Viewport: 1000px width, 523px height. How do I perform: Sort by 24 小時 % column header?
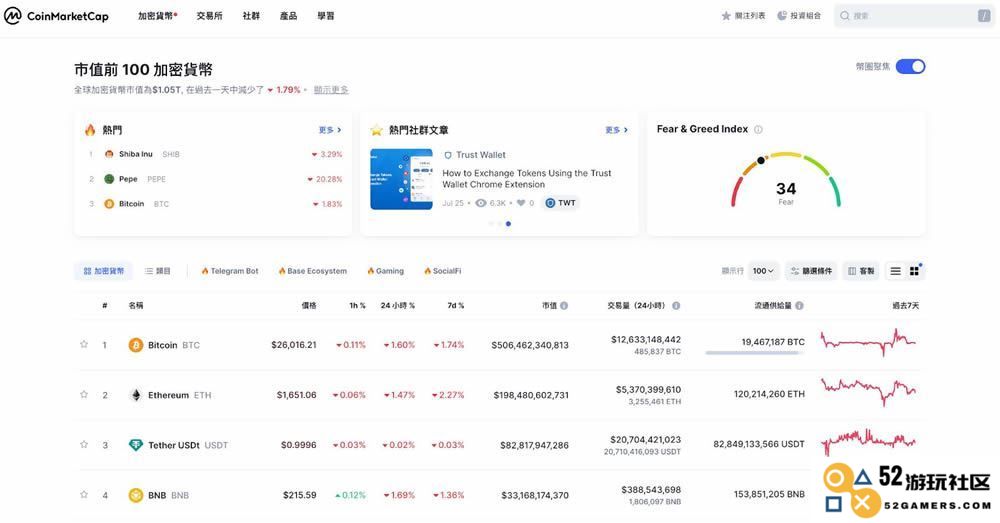(397, 306)
